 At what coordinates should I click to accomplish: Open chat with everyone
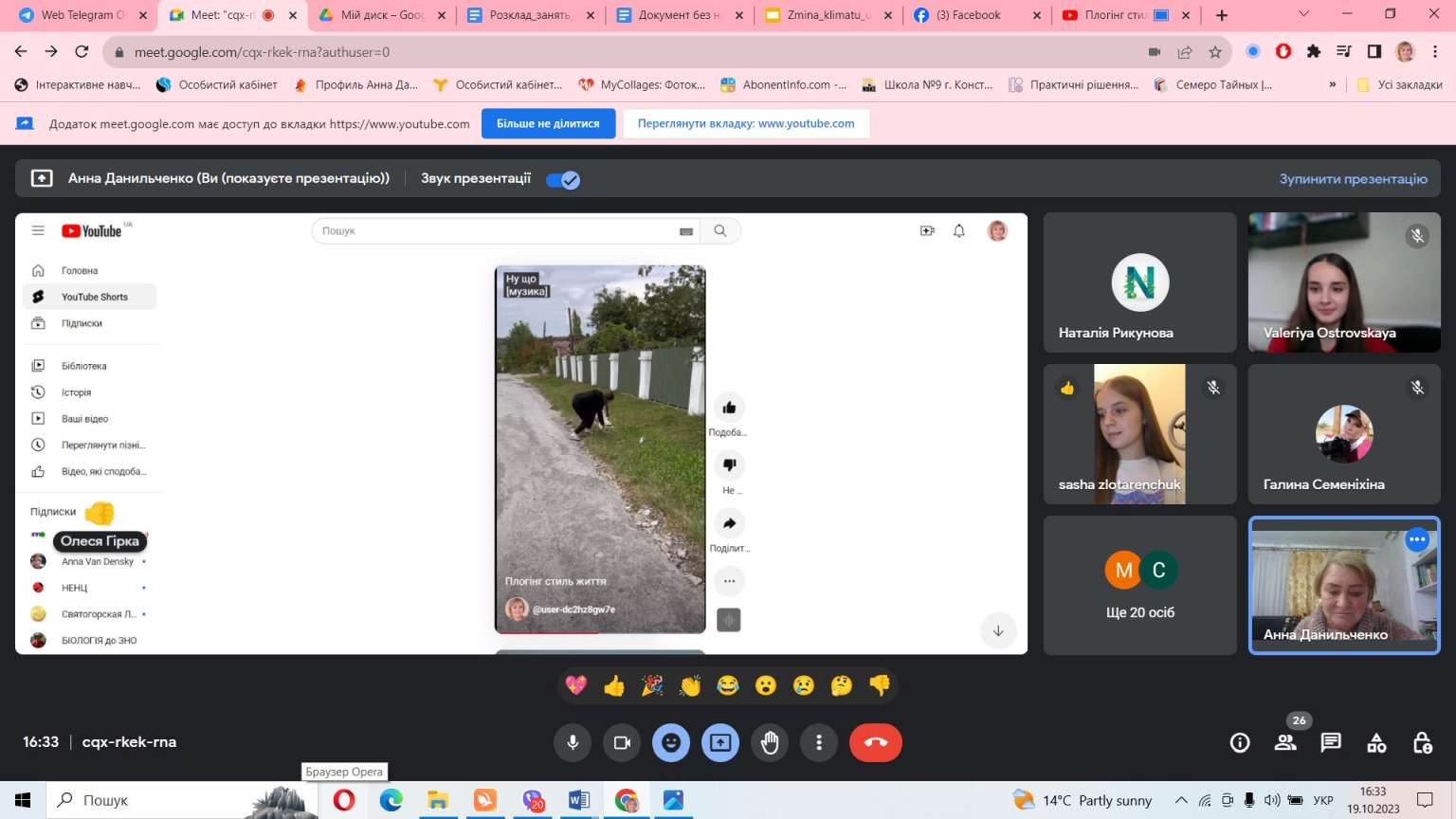[x=1331, y=743]
